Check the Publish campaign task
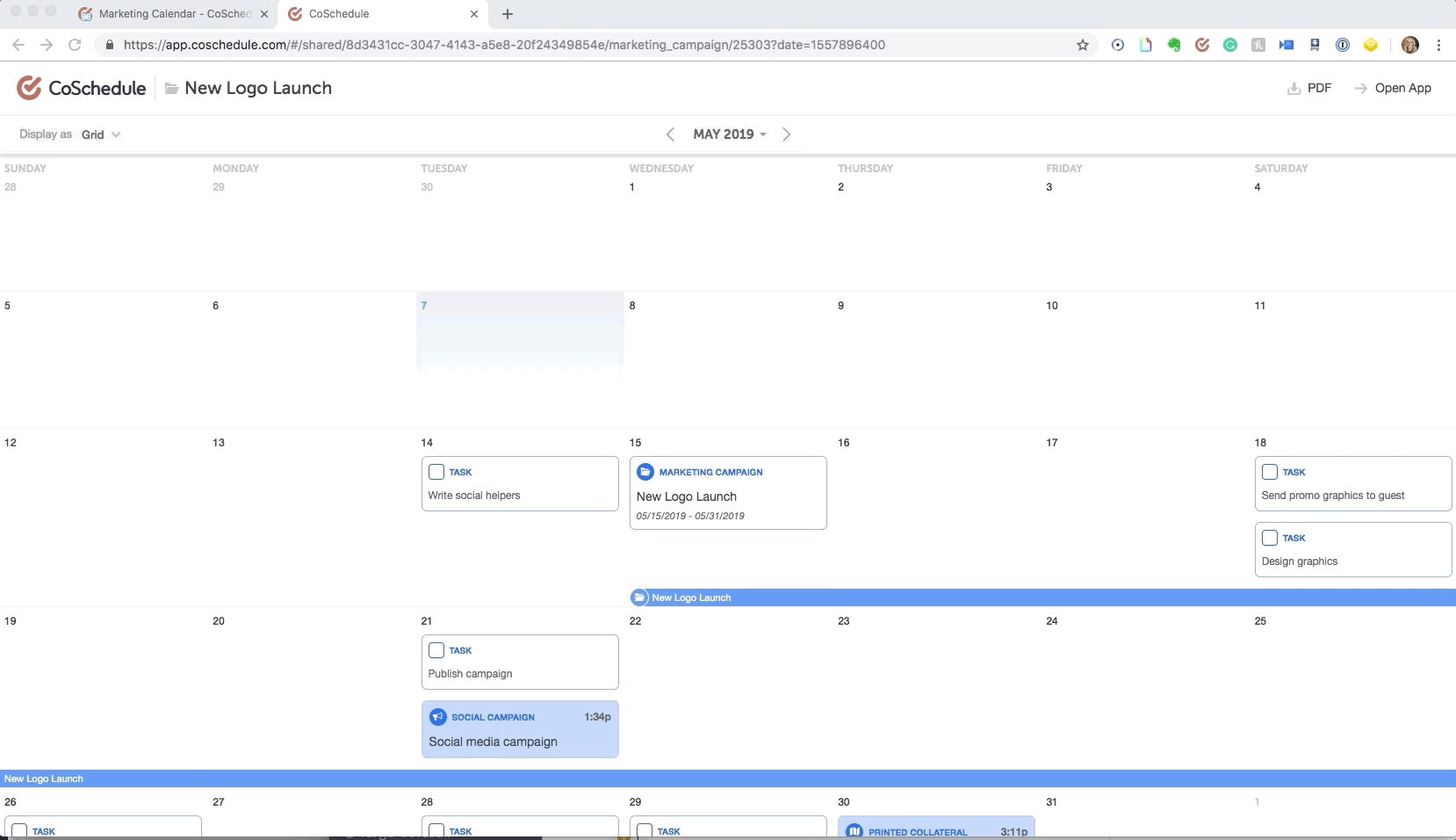The width and height of the screenshot is (1456, 840). [x=436, y=650]
